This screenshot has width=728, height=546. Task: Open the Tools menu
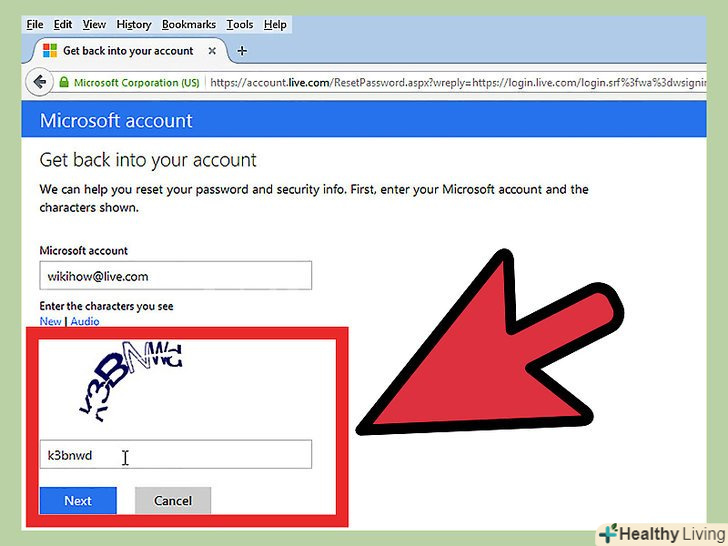(x=240, y=24)
